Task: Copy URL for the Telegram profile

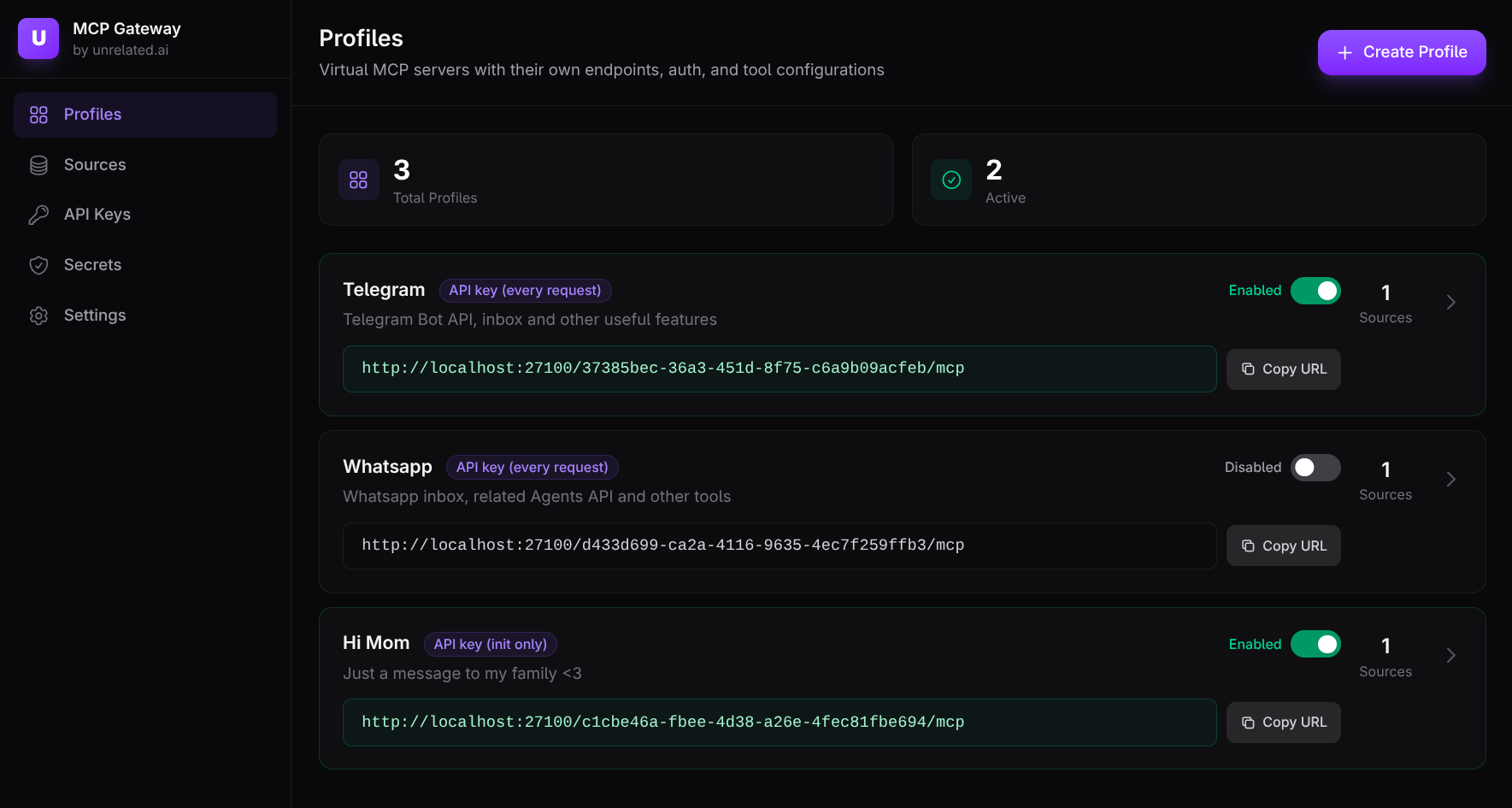Action: 1283,369
